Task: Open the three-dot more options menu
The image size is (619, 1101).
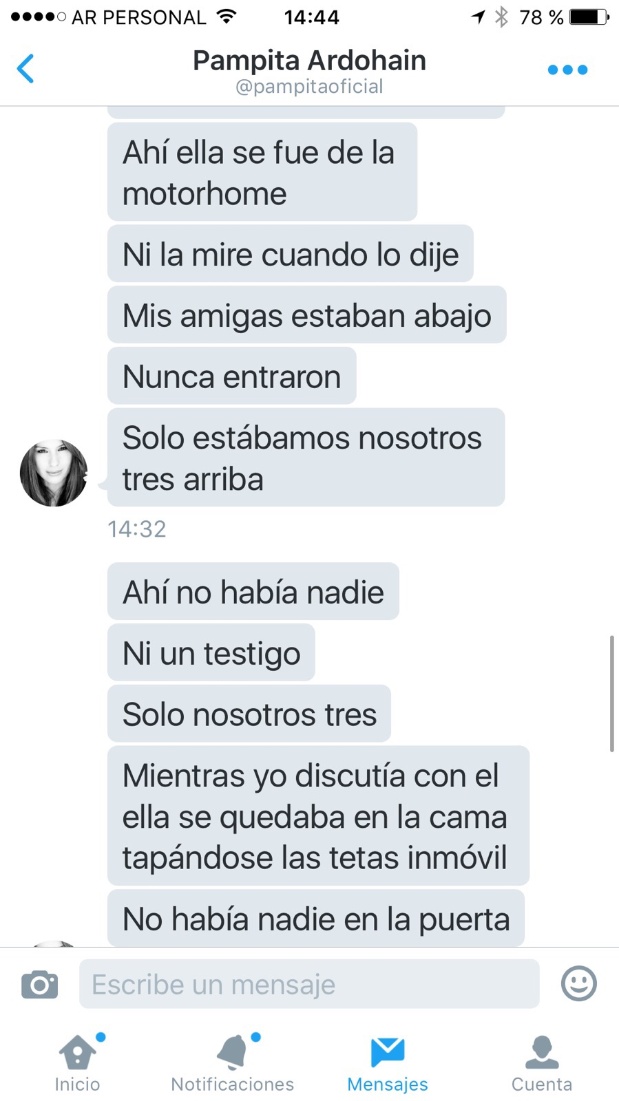Action: pos(567,70)
